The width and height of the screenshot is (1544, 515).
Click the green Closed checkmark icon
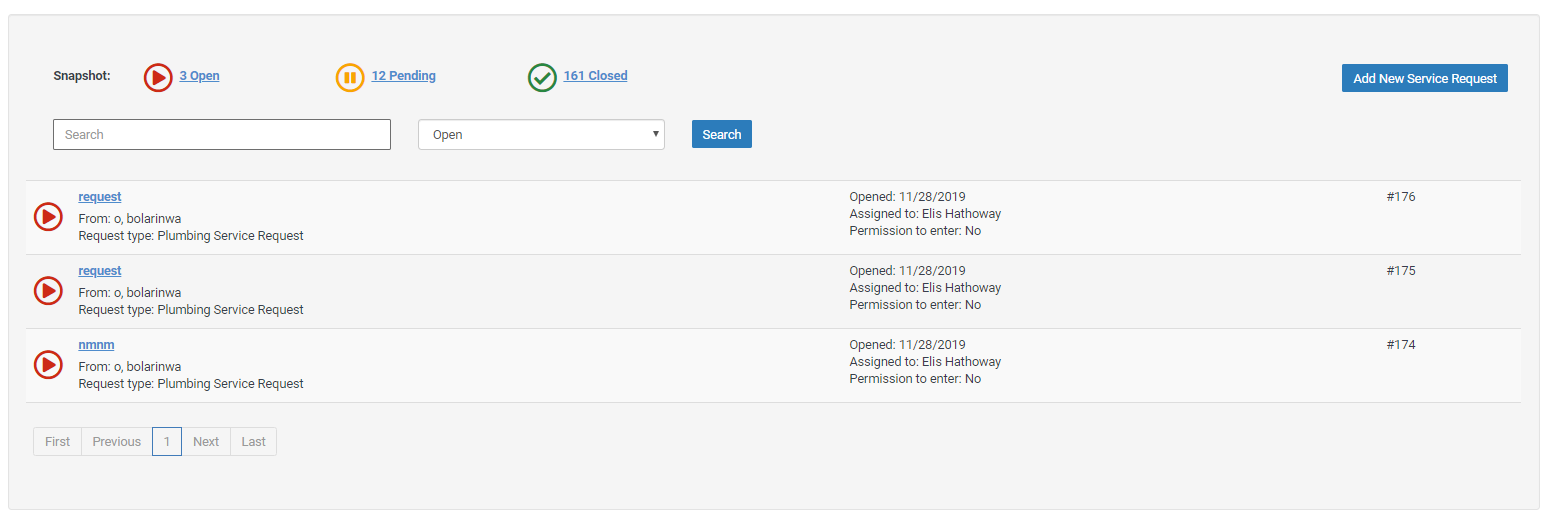(x=542, y=77)
